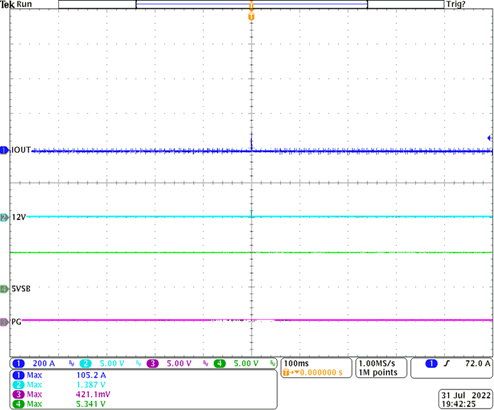The image size is (494, 410).
Task: Select channel 4 5VSB ground marker
Action: tap(4, 289)
